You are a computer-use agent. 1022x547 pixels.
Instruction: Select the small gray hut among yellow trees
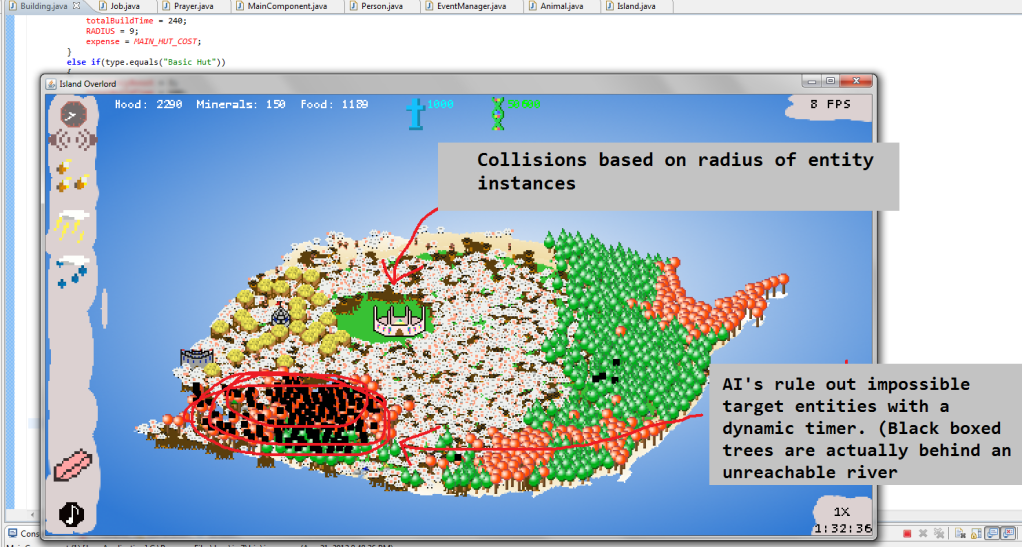click(x=281, y=314)
